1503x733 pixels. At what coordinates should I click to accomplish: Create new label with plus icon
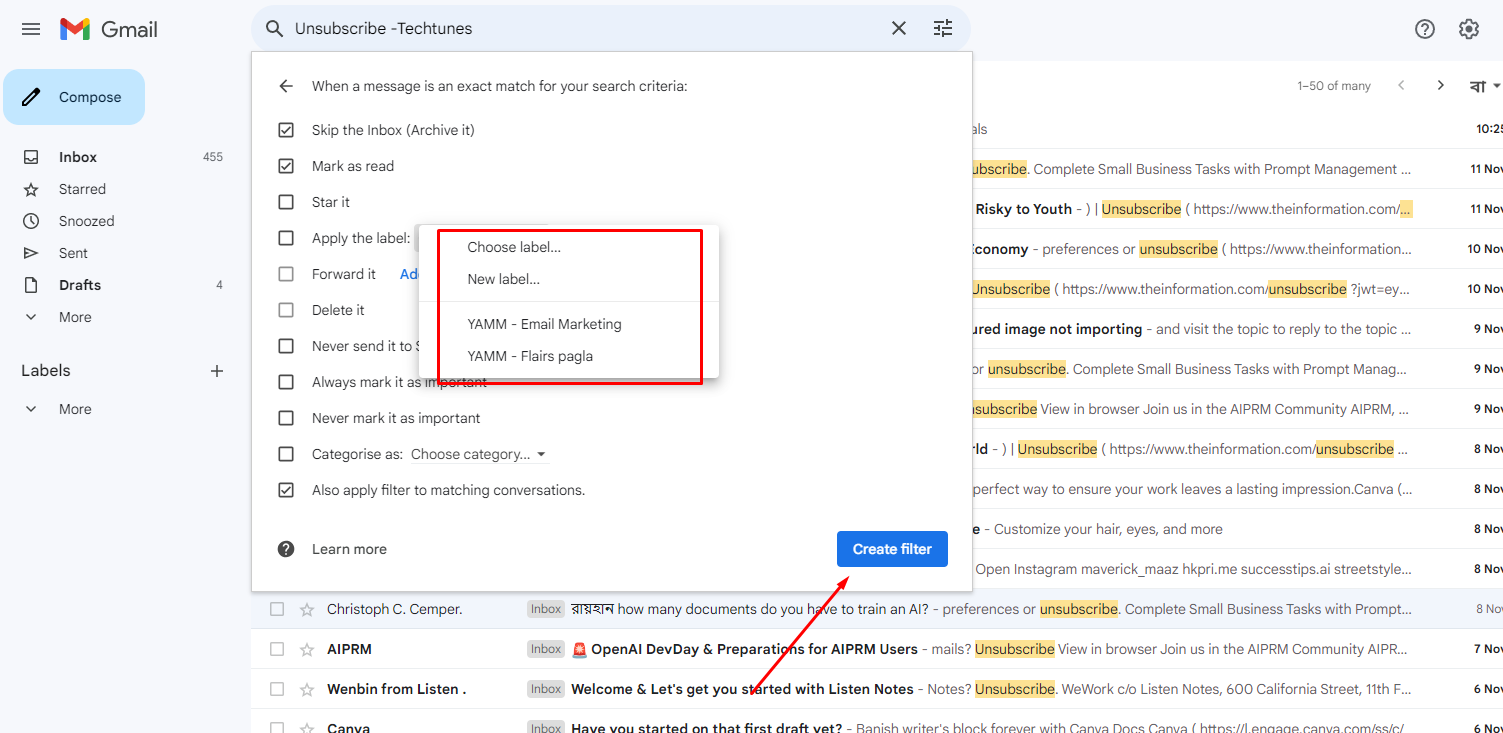217,371
